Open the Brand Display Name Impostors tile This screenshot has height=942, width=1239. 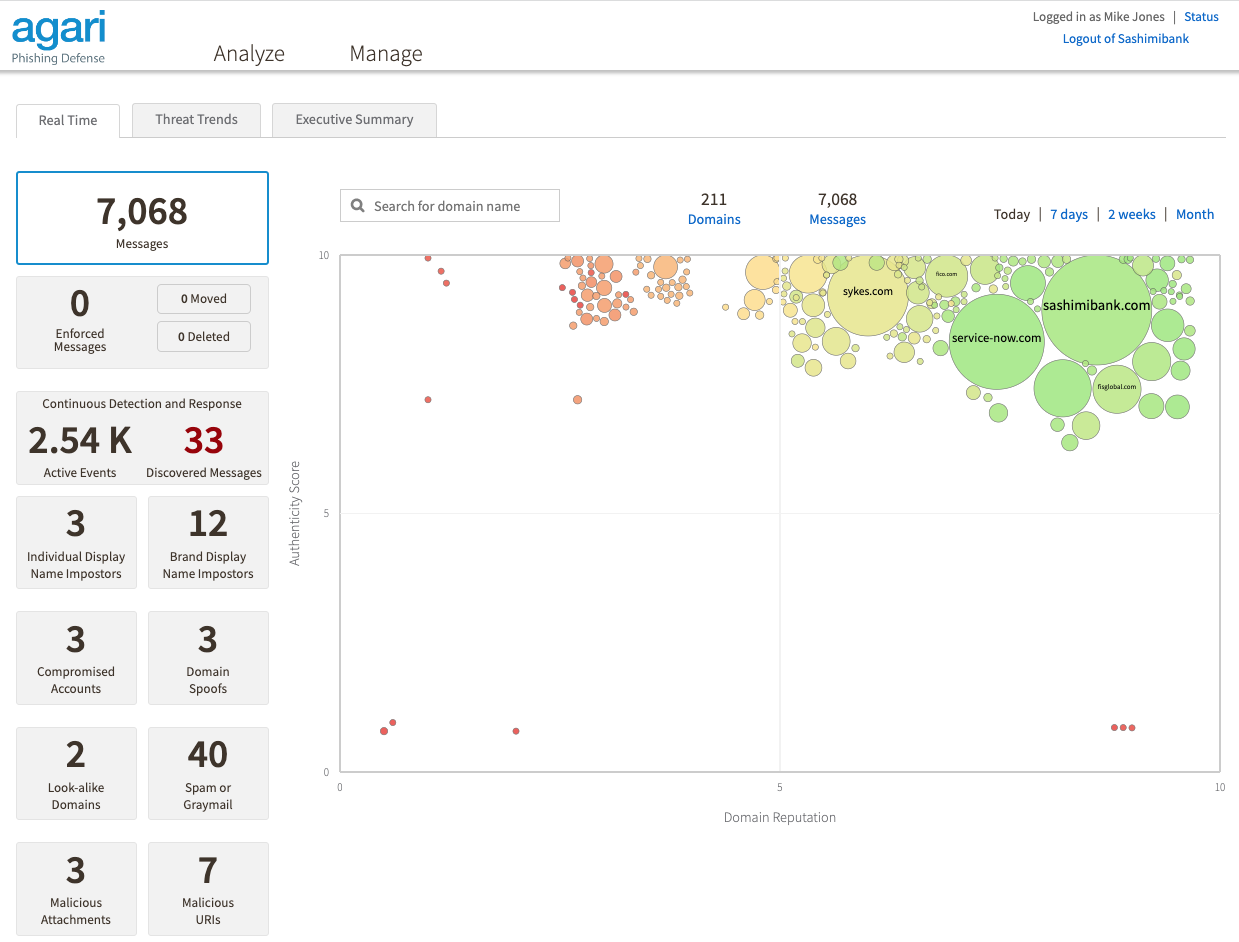(x=208, y=543)
